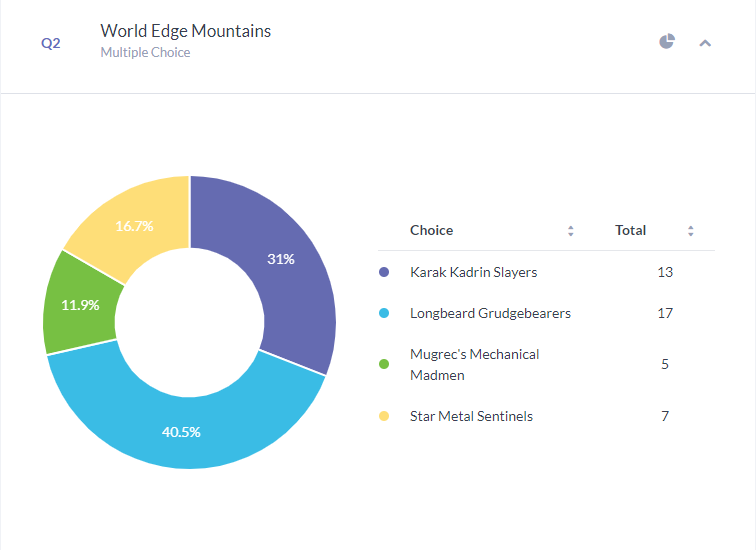Click the Total column header

pyautogui.click(x=630, y=230)
